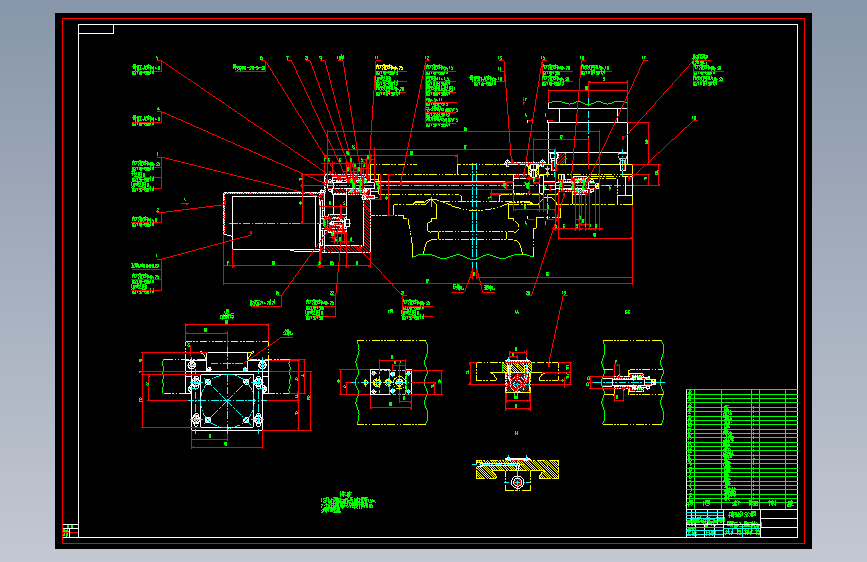Click the small empty box at frame's top-left corner

point(96,29)
